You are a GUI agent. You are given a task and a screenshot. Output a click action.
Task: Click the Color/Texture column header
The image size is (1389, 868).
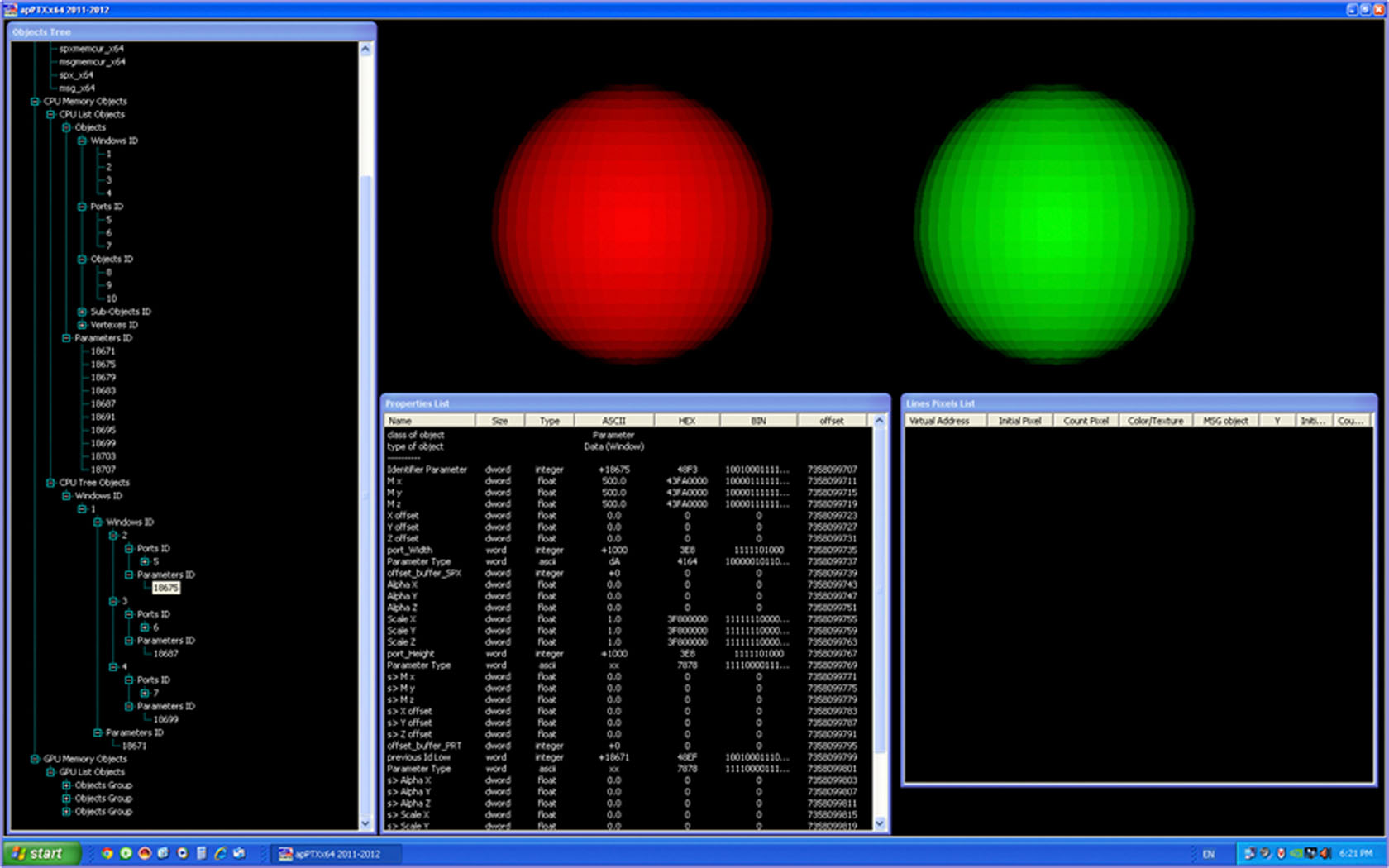coord(1155,421)
